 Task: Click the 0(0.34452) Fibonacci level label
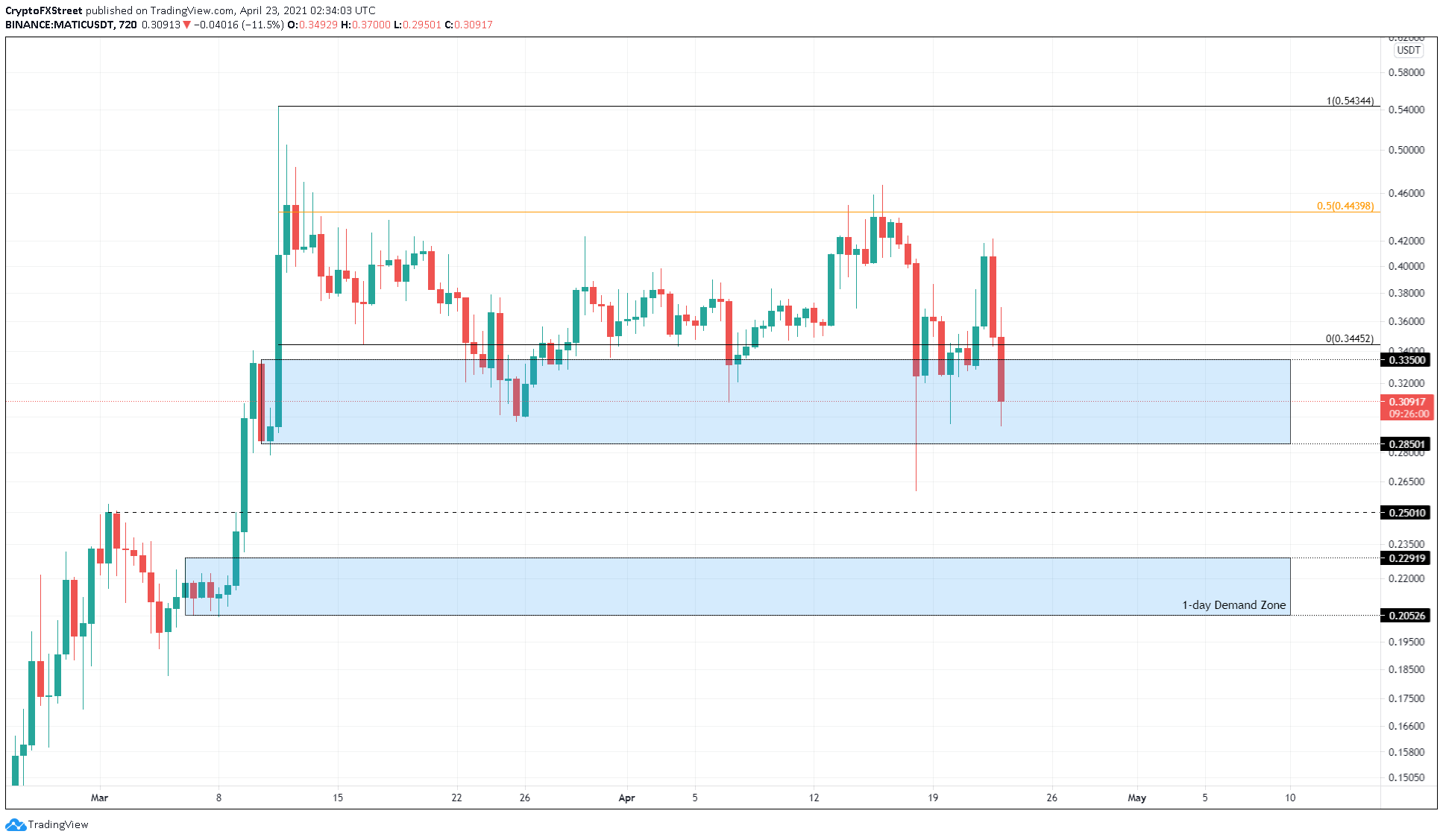coord(1350,338)
